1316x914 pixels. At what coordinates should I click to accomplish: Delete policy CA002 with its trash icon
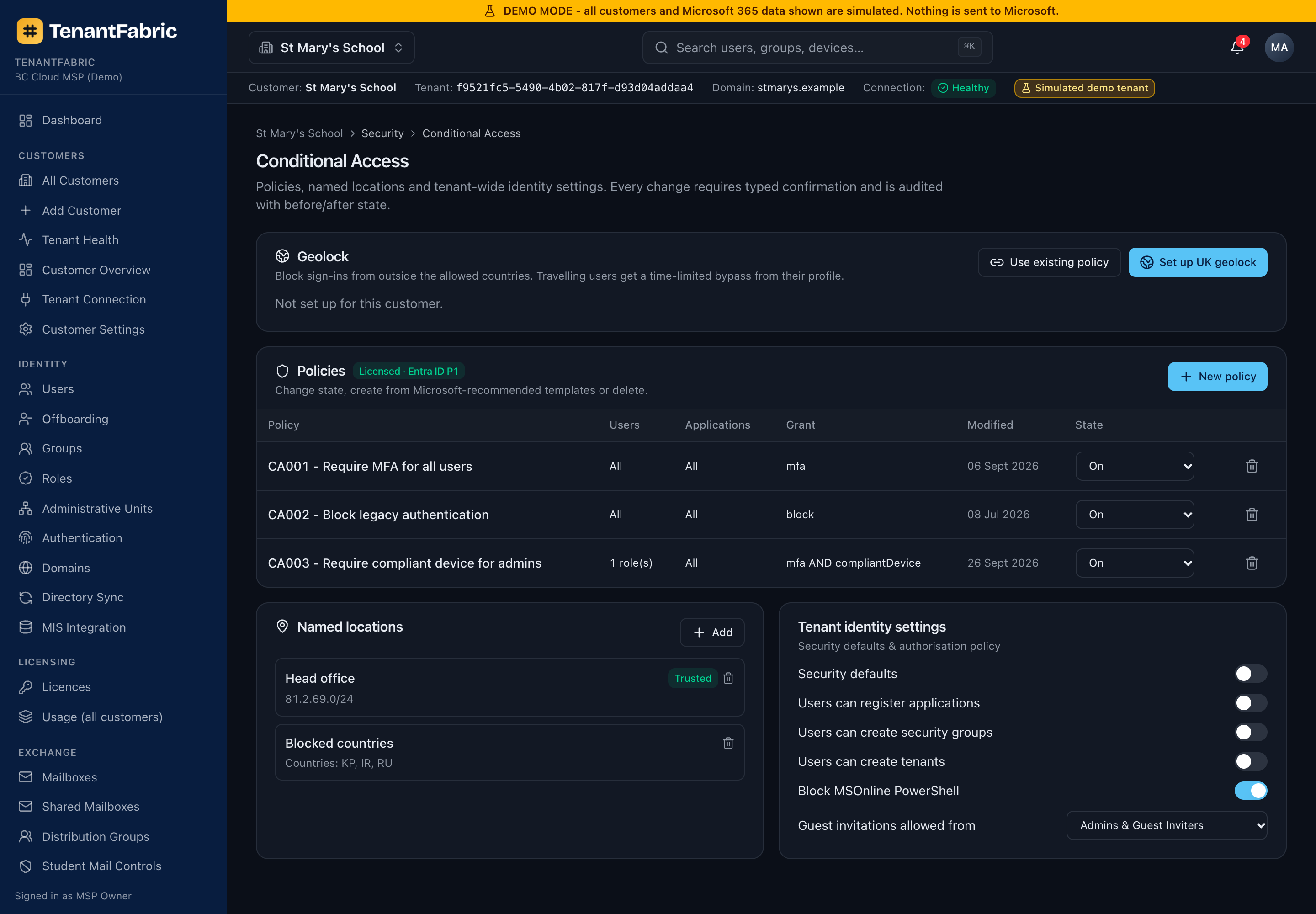pyautogui.click(x=1252, y=515)
